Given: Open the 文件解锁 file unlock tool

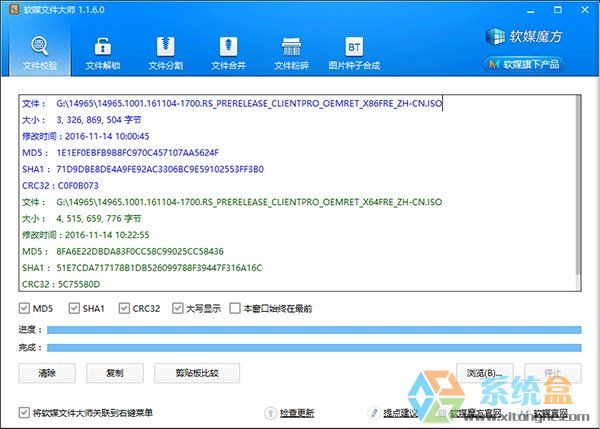Looking at the screenshot, I should click(x=103, y=54).
